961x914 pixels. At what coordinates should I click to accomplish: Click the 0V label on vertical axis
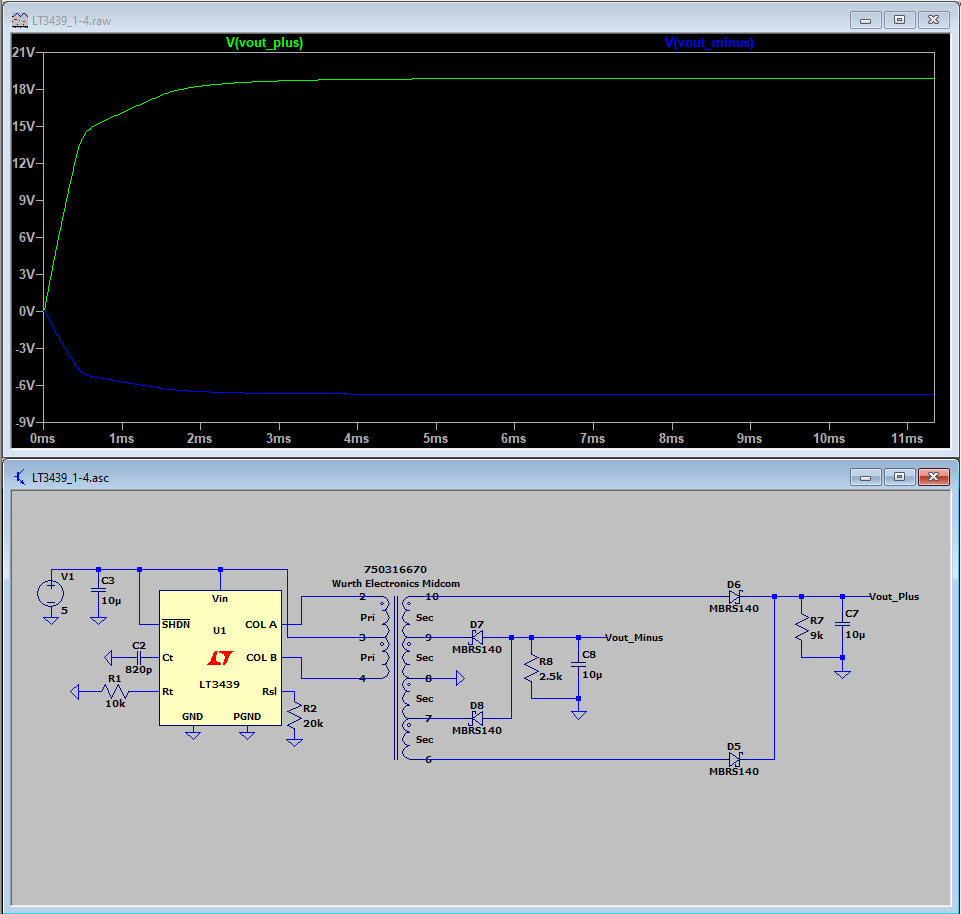point(26,311)
